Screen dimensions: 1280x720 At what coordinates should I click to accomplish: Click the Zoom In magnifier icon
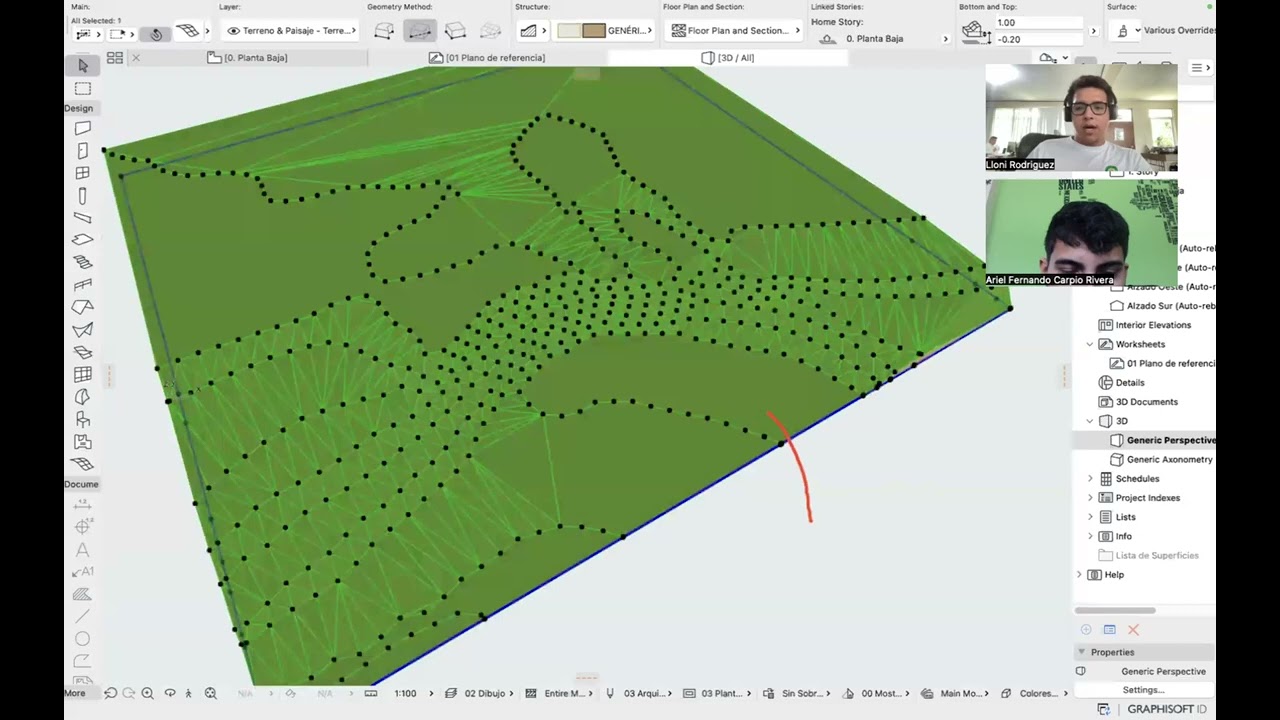(x=147, y=693)
